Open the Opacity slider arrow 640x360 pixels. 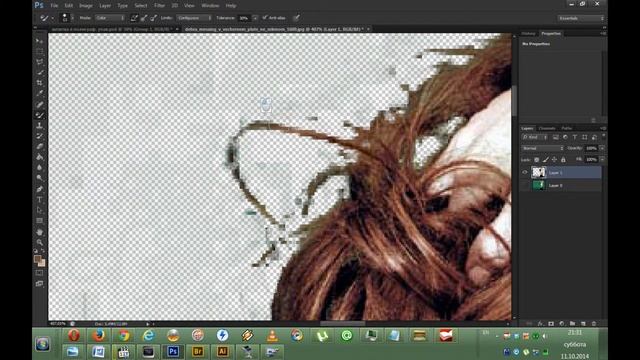point(602,148)
